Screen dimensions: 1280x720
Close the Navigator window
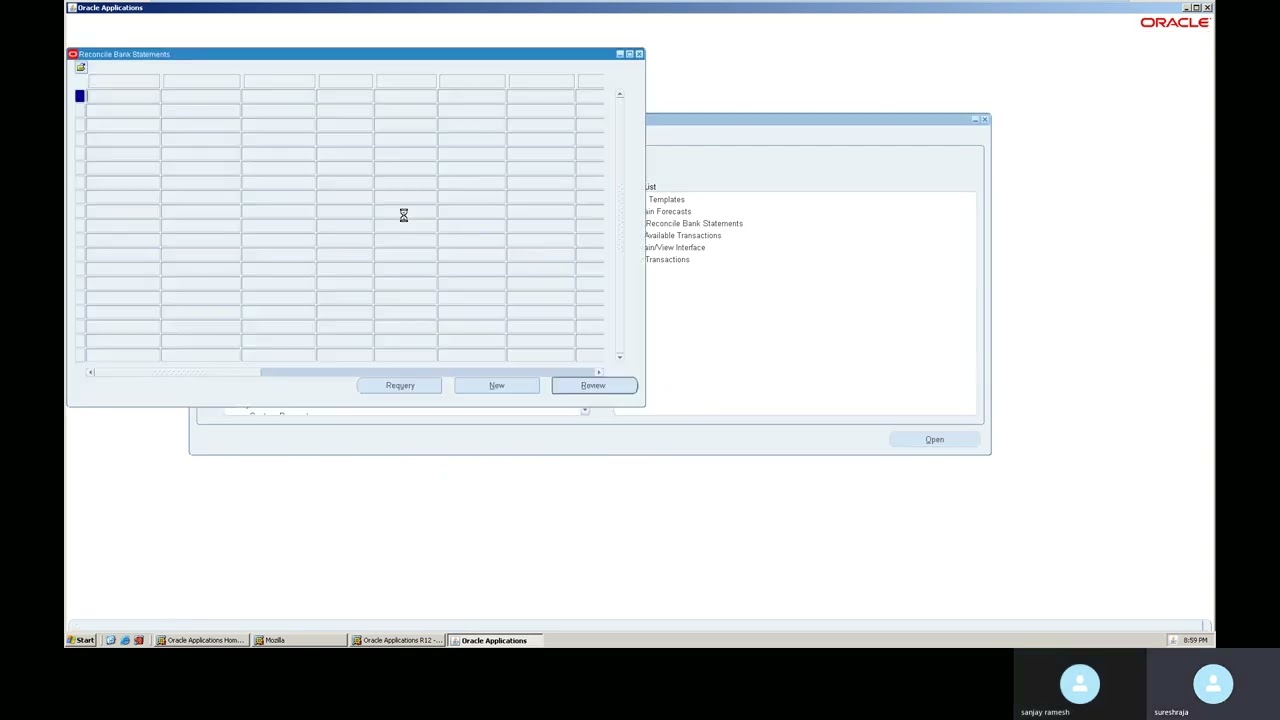[984, 119]
